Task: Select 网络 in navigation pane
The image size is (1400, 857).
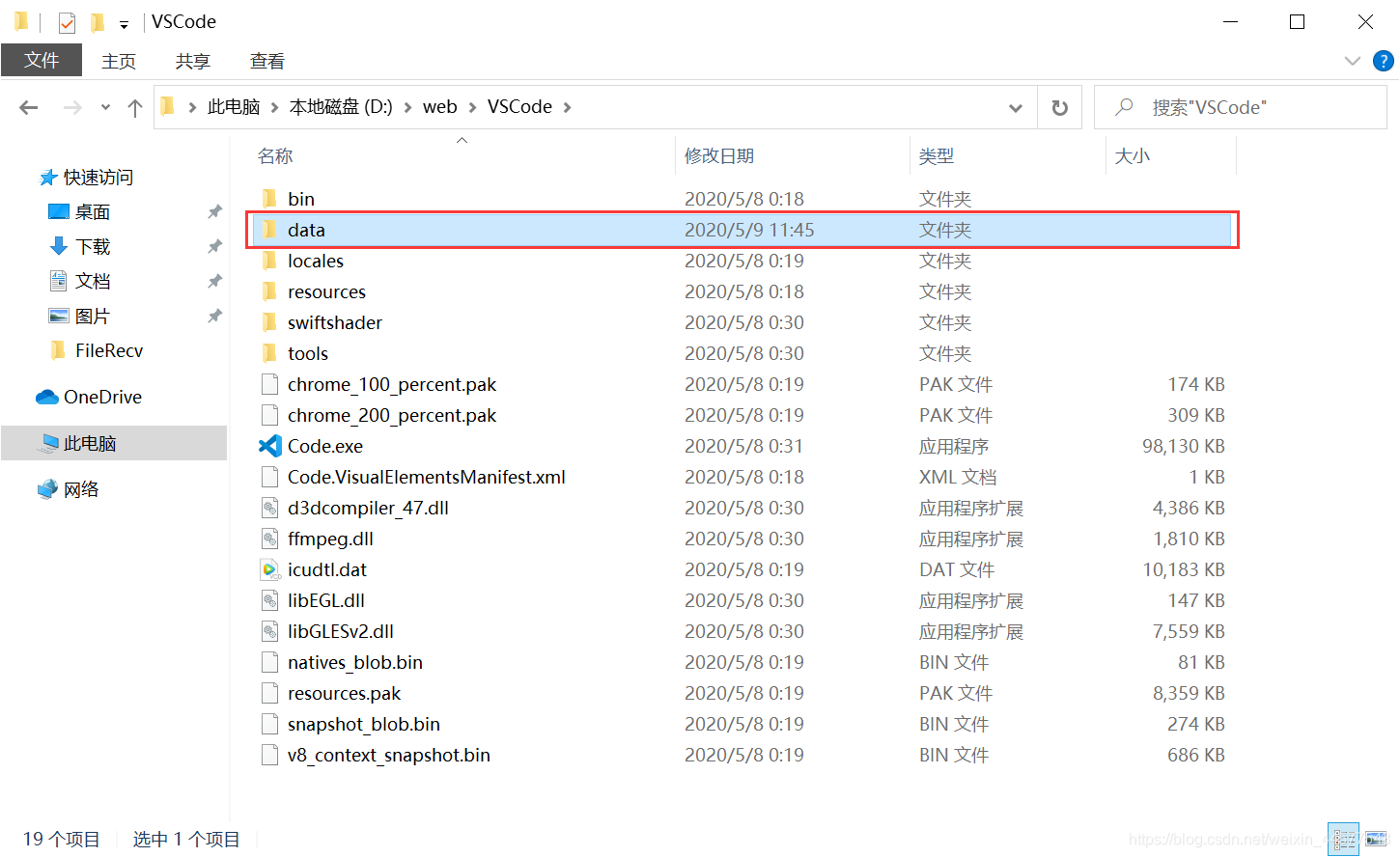Action: (81, 490)
